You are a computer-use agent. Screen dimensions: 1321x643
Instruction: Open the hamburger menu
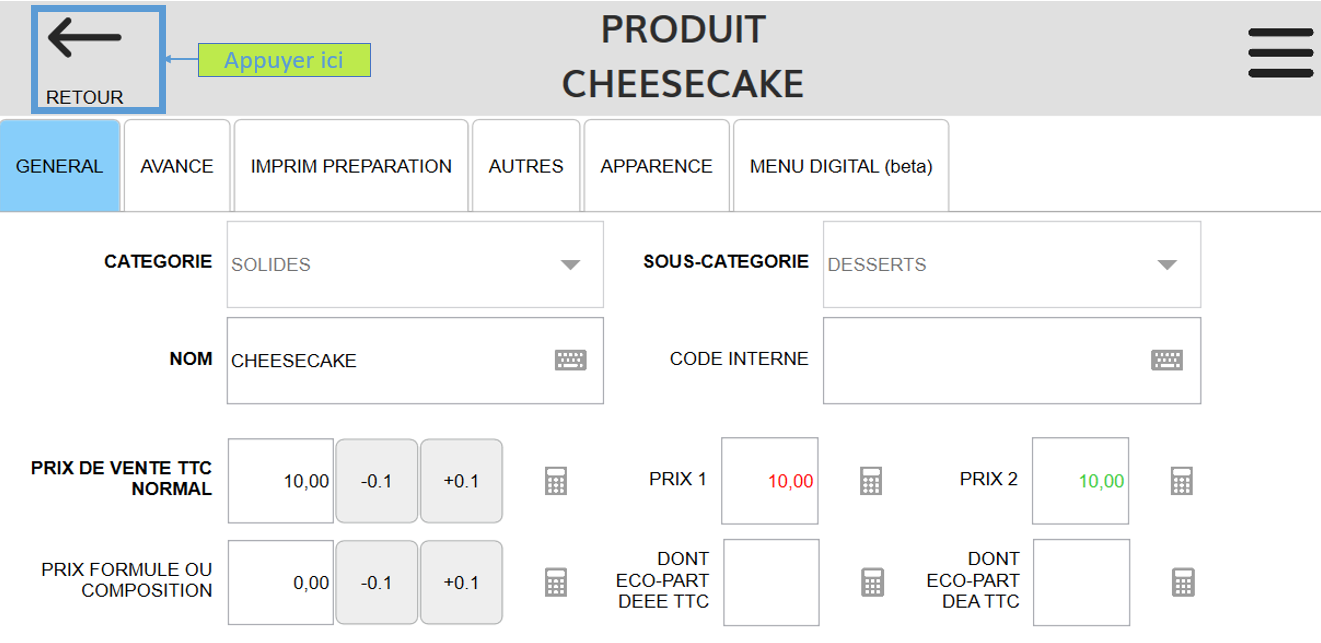(1280, 53)
